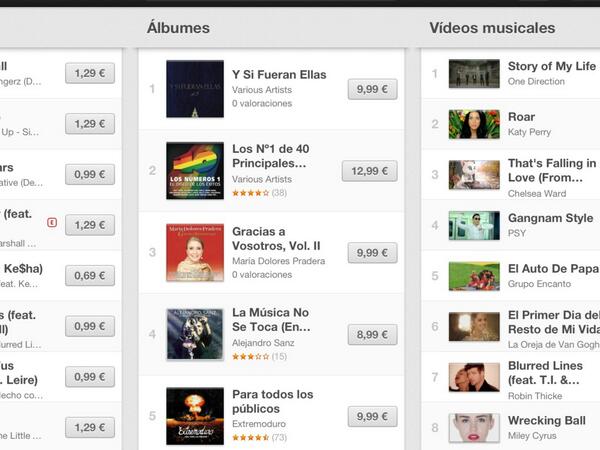Open Story of My Life video thumbnail
The image size is (600, 450).
pyautogui.click(x=474, y=73)
